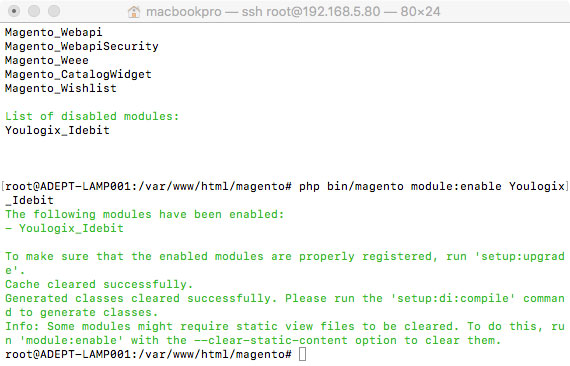The image size is (570, 366).
Task: Click the Magento_CatalogWidget module name
Action: pos(78,75)
